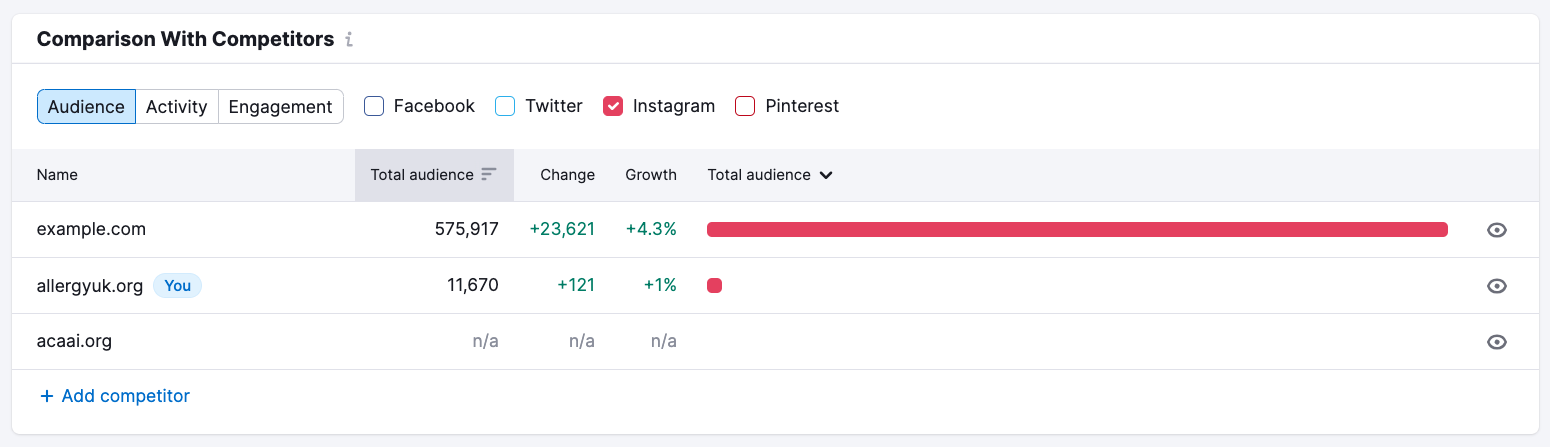Click the You badge beside allergyuk.org
The height and width of the screenshot is (447, 1550).
tap(177, 286)
